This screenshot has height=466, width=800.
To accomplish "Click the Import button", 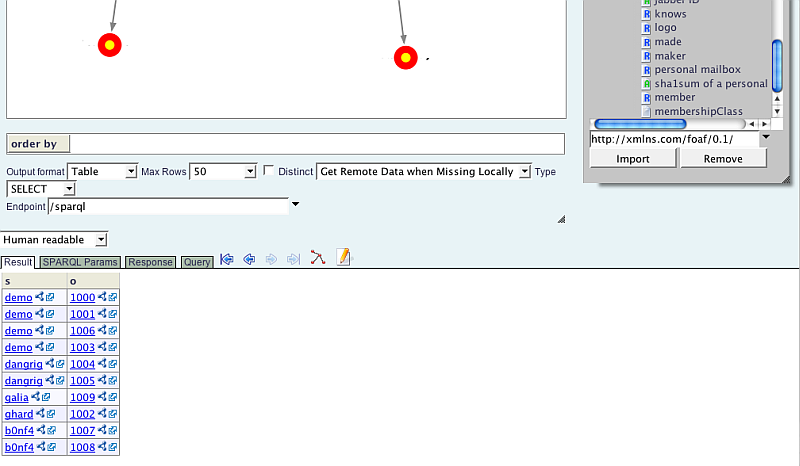I will 633,159.
